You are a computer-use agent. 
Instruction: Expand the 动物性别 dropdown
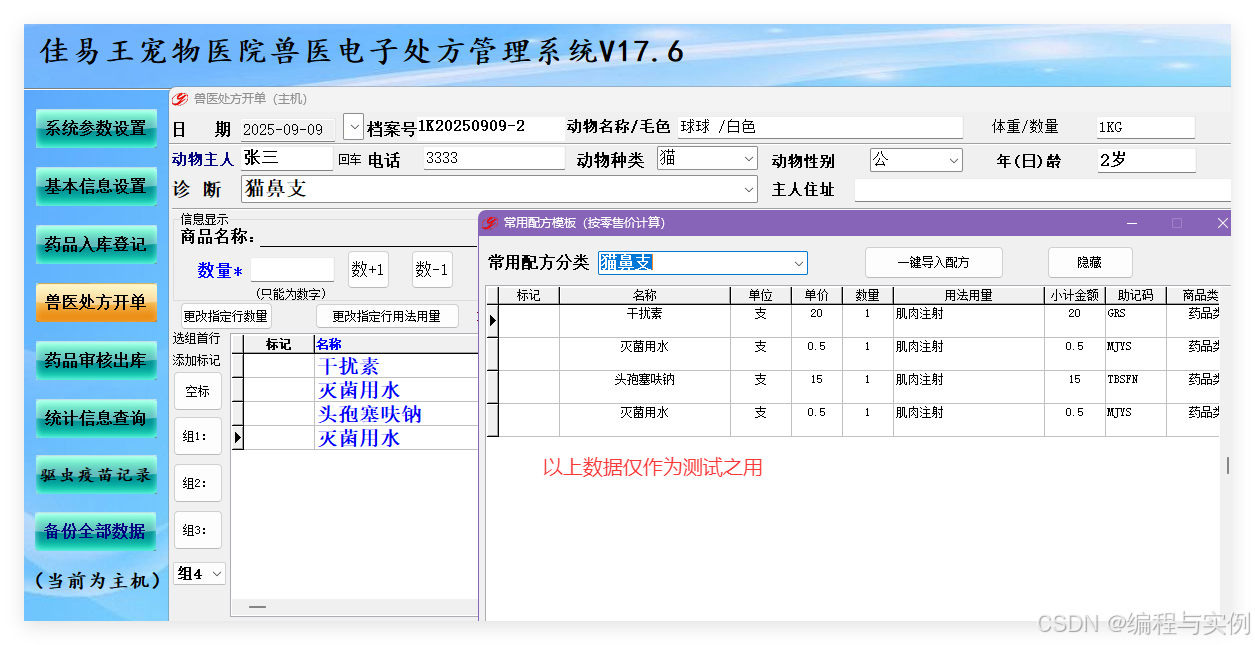953,160
